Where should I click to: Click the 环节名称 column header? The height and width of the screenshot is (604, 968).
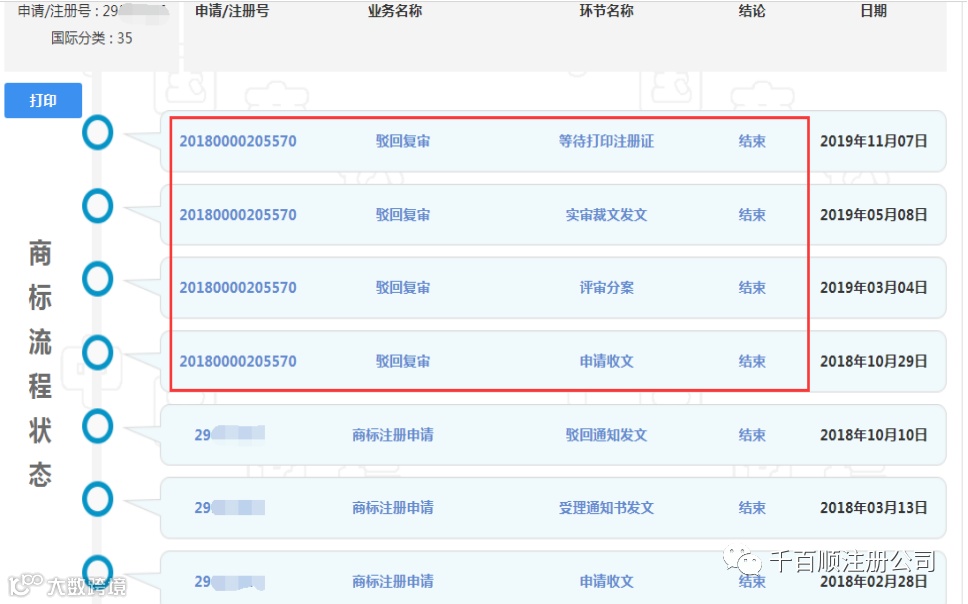[x=606, y=11]
